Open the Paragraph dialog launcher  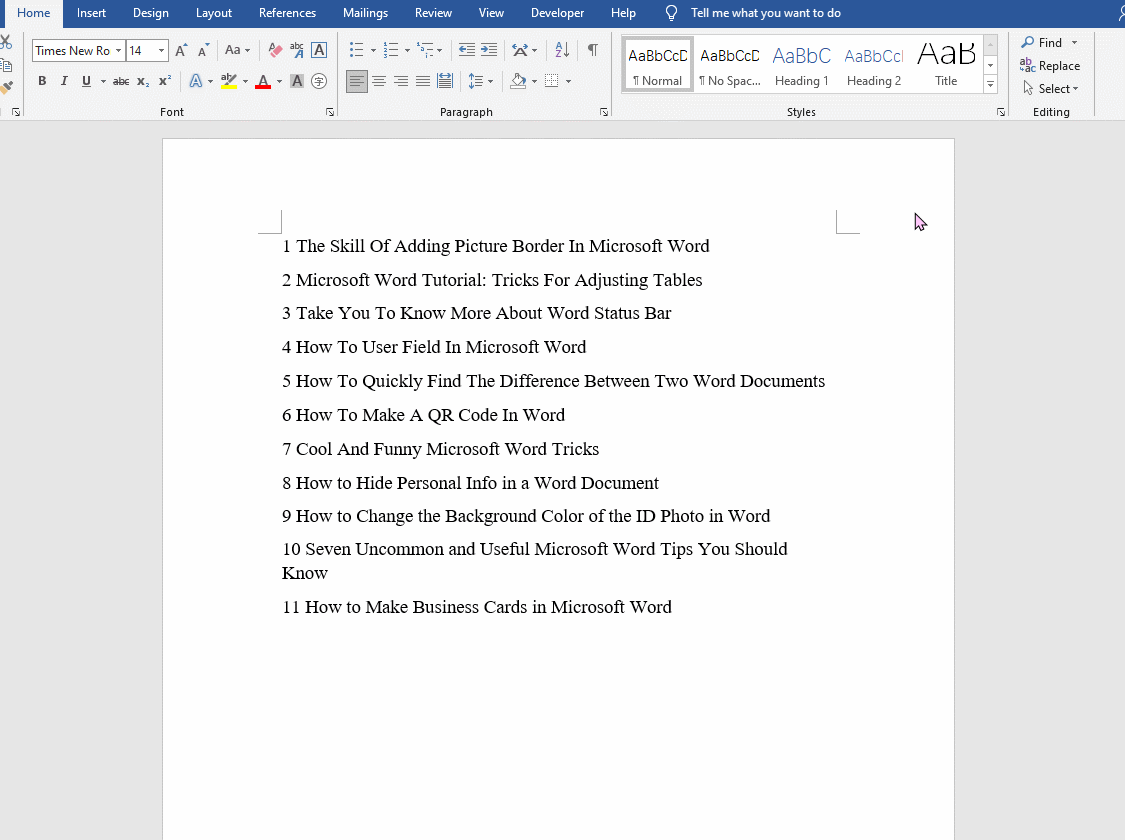[604, 112]
